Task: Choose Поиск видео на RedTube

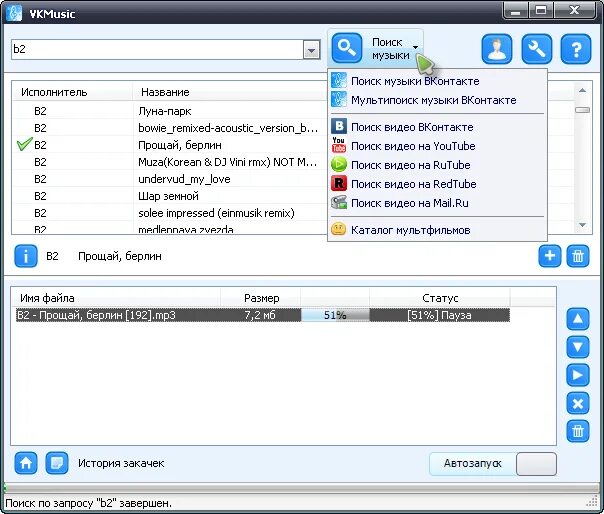Action: pos(437,184)
